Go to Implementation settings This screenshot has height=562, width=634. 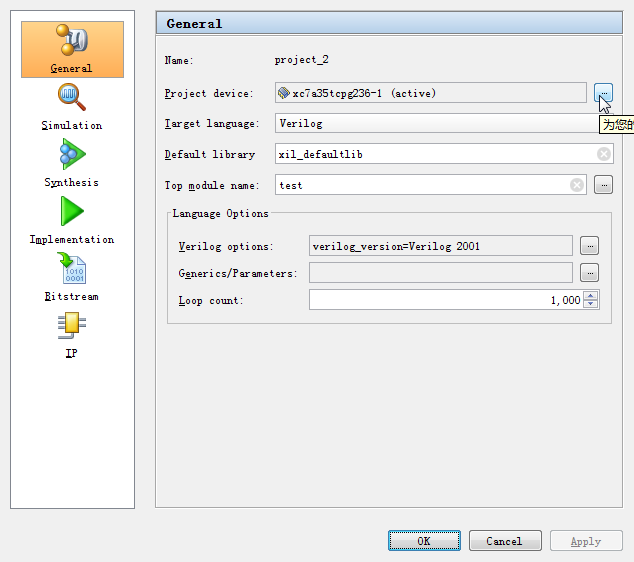click(72, 220)
